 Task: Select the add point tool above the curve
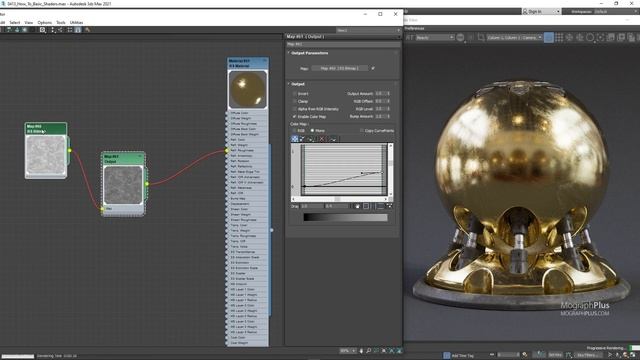pos(311,139)
